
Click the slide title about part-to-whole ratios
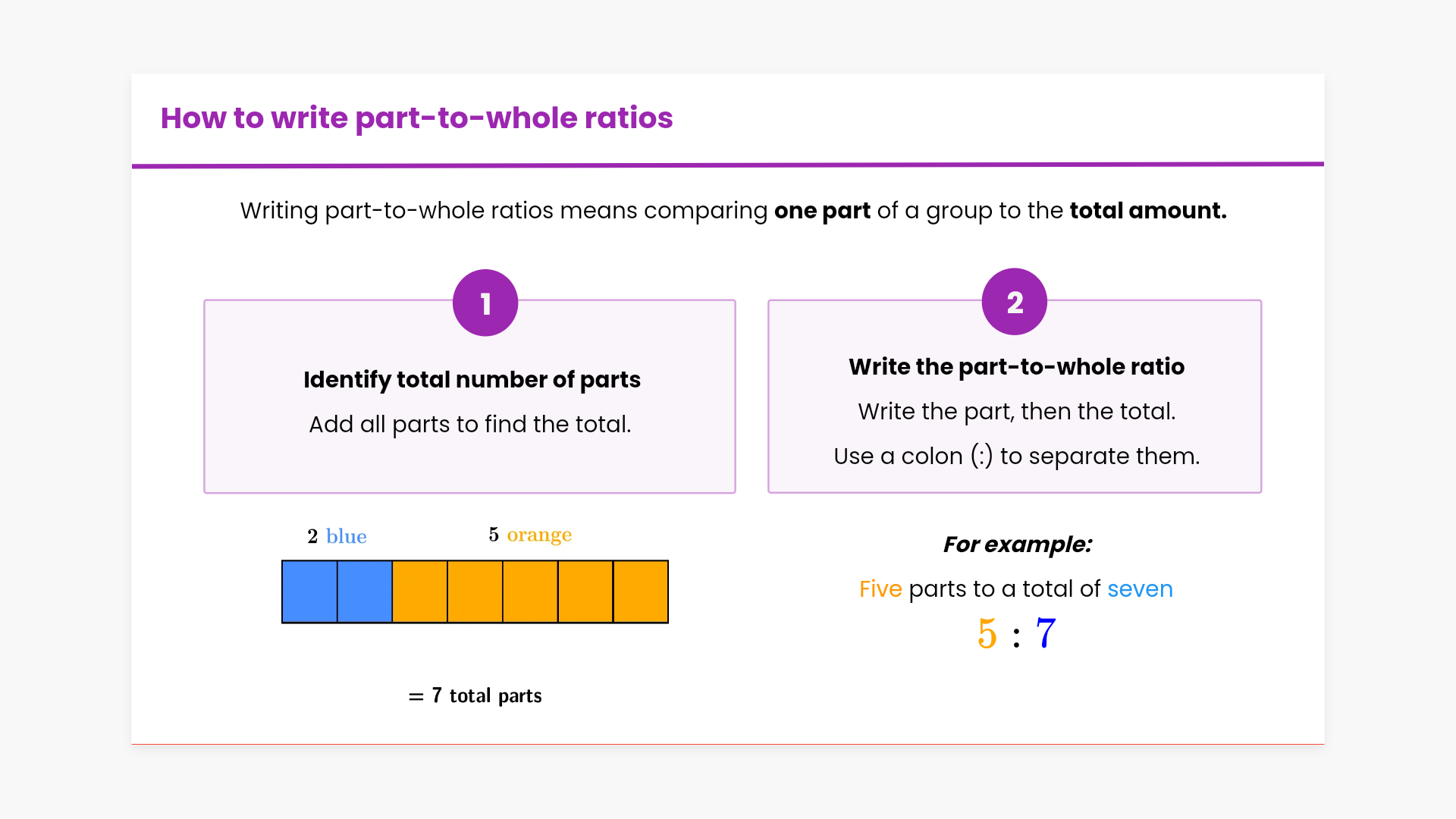416,118
